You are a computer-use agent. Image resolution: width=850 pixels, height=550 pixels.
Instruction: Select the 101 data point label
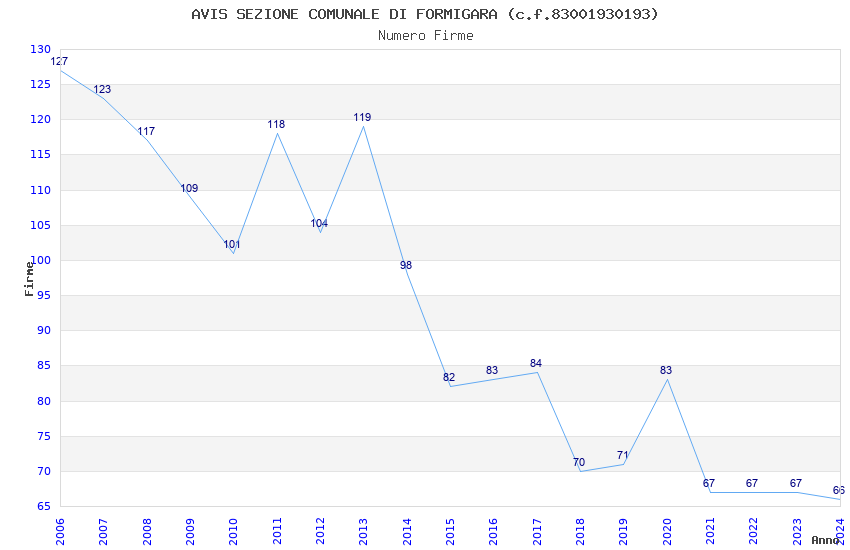click(x=232, y=244)
